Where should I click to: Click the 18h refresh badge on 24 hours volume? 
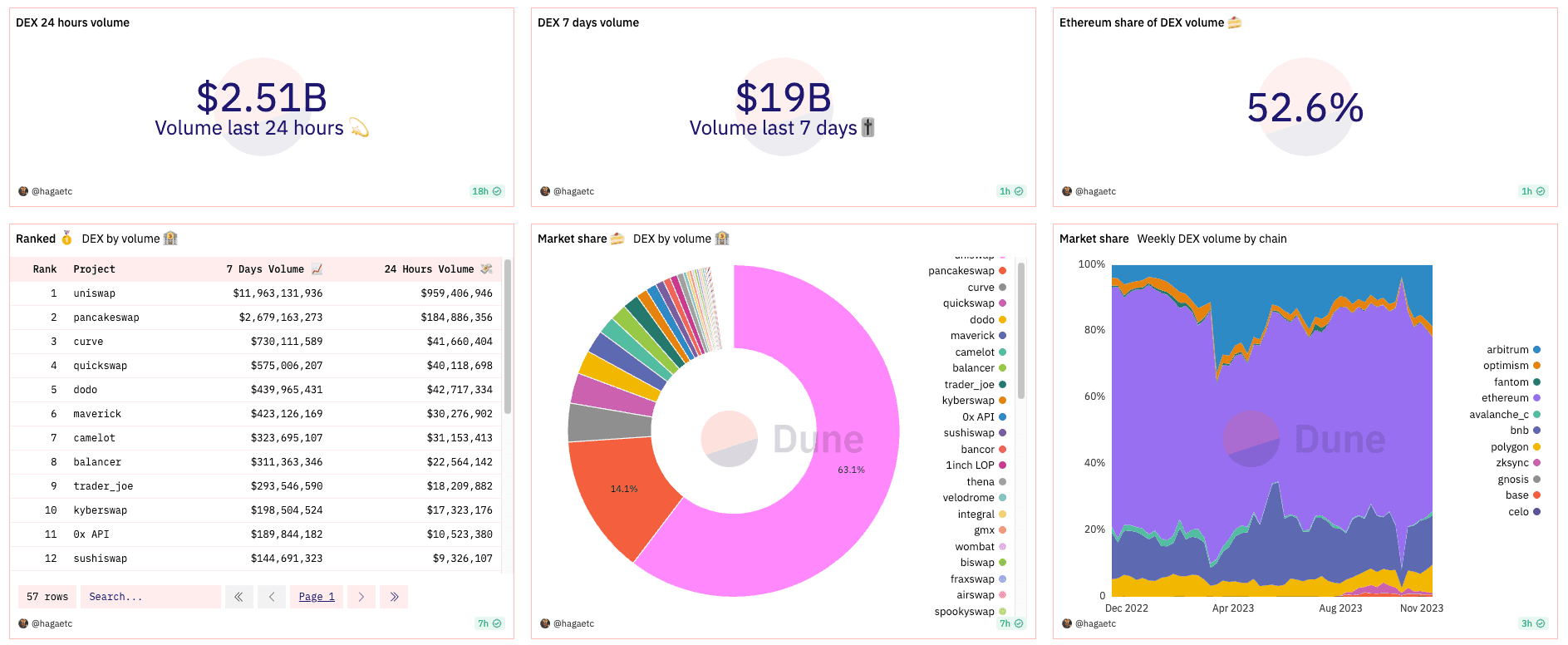pos(487,191)
